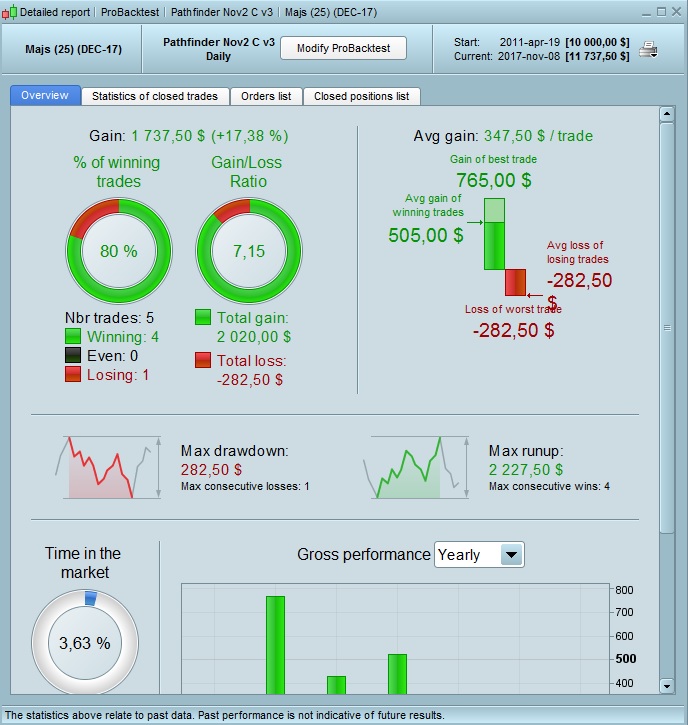688x725 pixels.
Task: Click the Pathfinder Nov2 C v3 Daily label
Action: pyautogui.click(x=219, y=49)
